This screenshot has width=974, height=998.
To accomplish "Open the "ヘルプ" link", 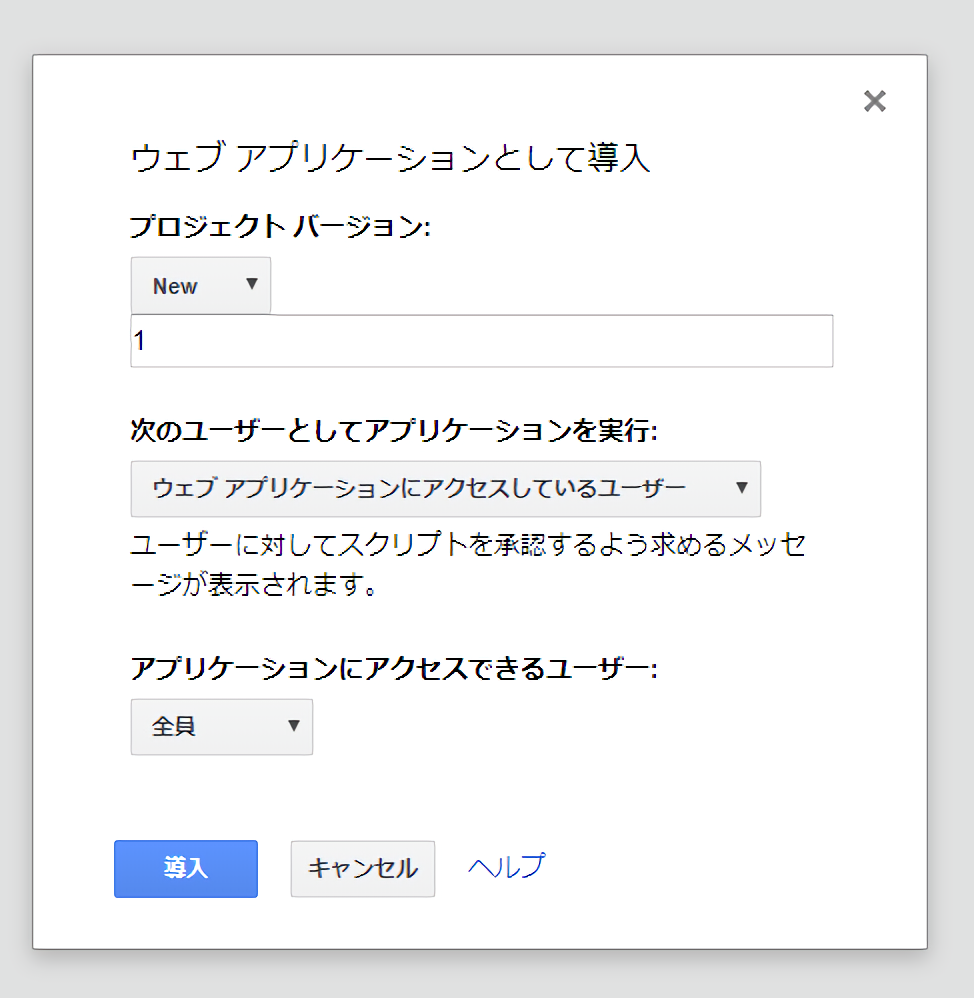I will [x=506, y=866].
